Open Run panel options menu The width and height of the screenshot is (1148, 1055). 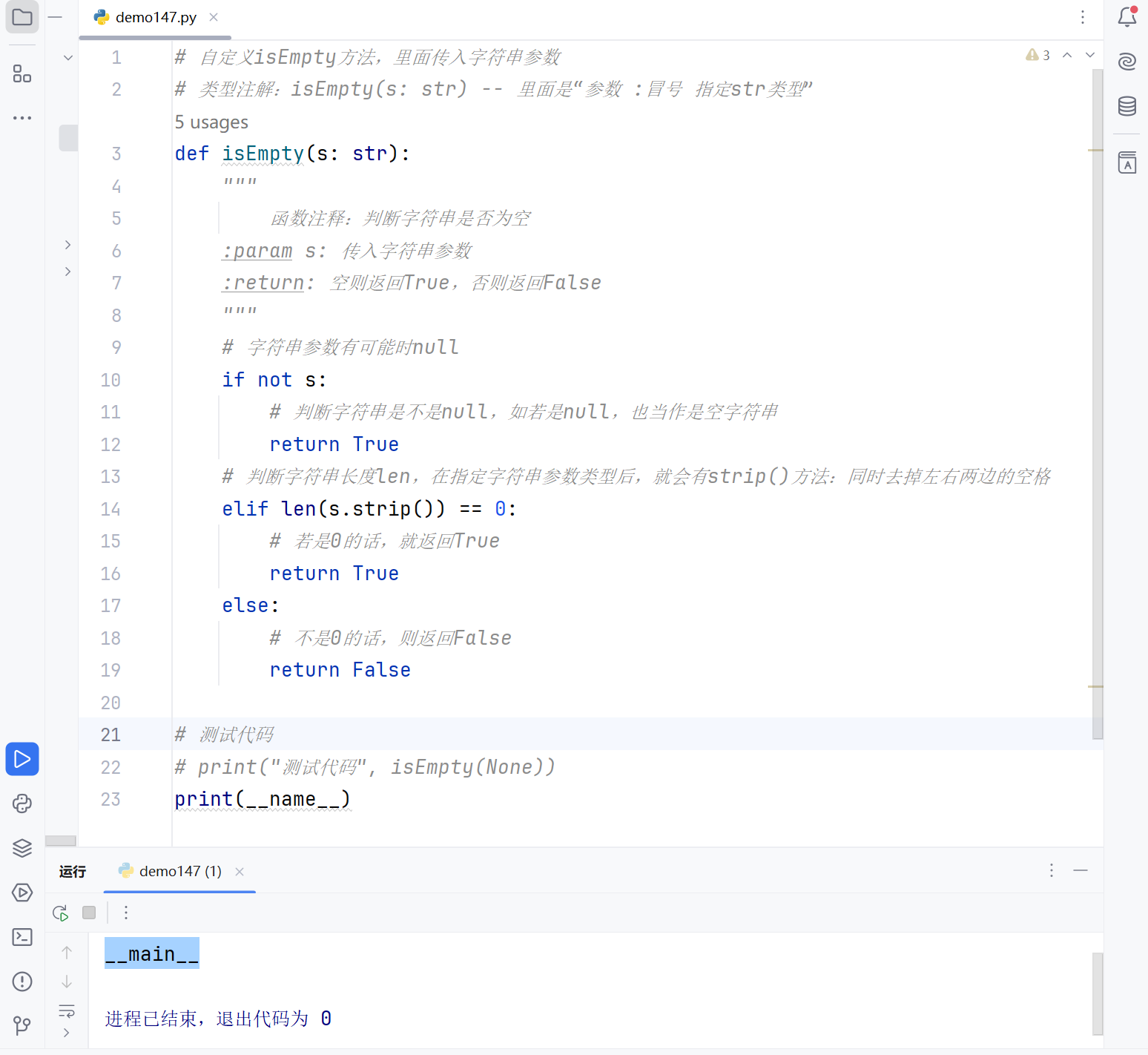pyautogui.click(x=1052, y=870)
